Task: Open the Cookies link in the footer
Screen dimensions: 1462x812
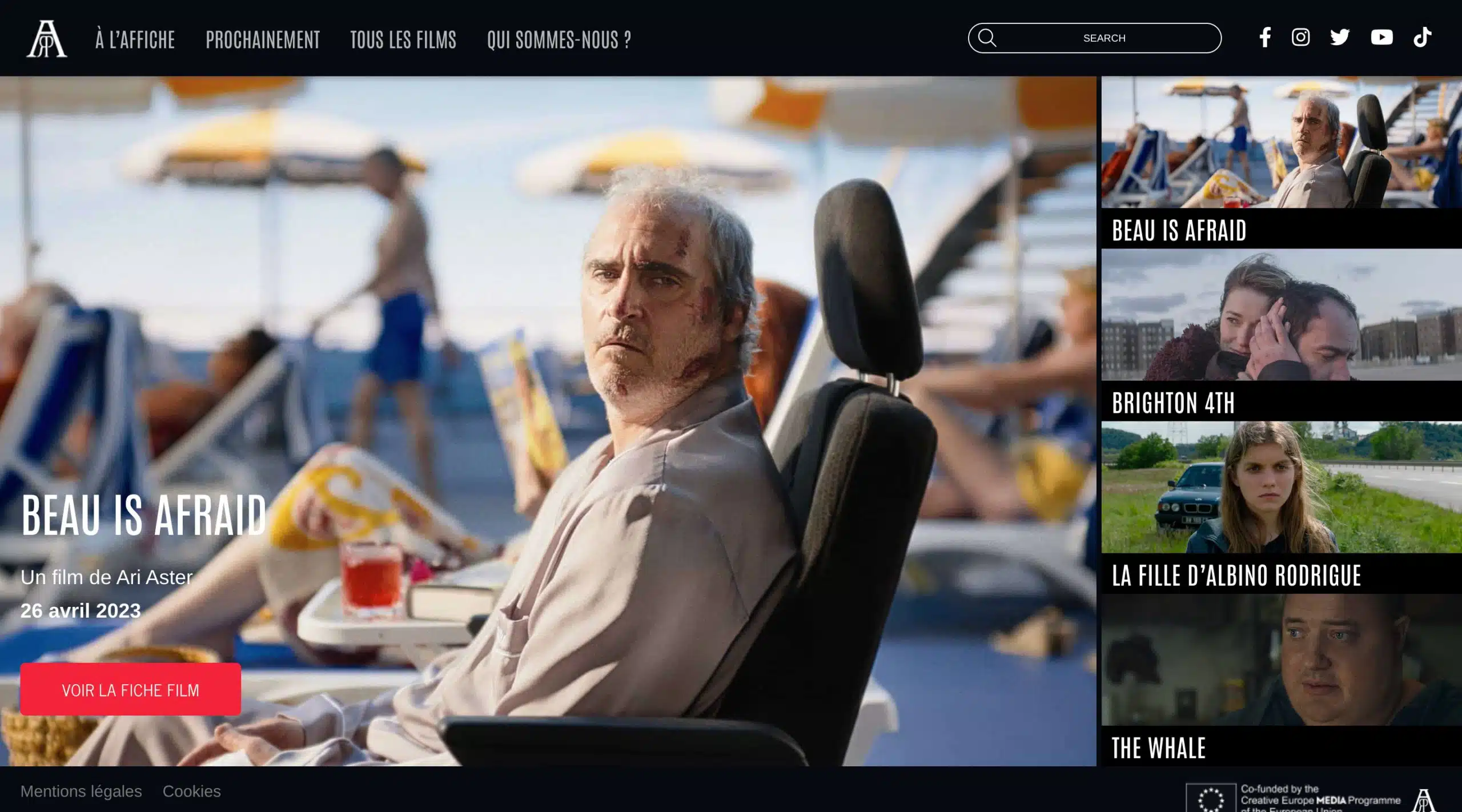Action: click(192, 791)
